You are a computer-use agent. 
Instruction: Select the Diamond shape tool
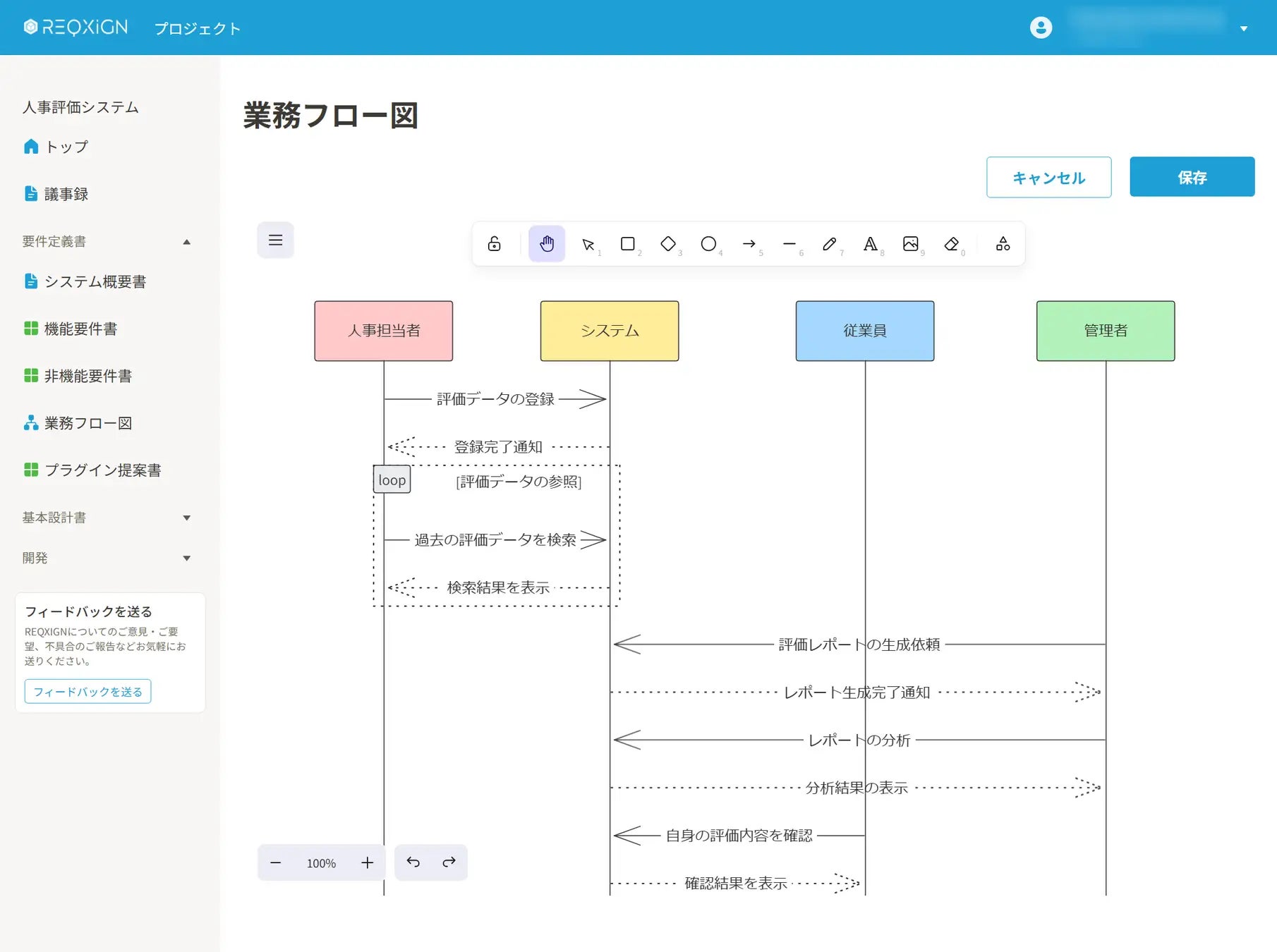(x=668, y=244)
